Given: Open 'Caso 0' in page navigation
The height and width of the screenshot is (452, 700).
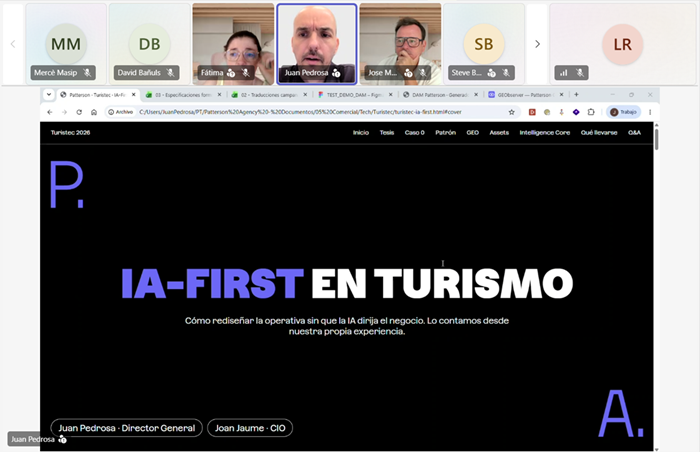Looking at the screenshot, I should click(415, 133).
